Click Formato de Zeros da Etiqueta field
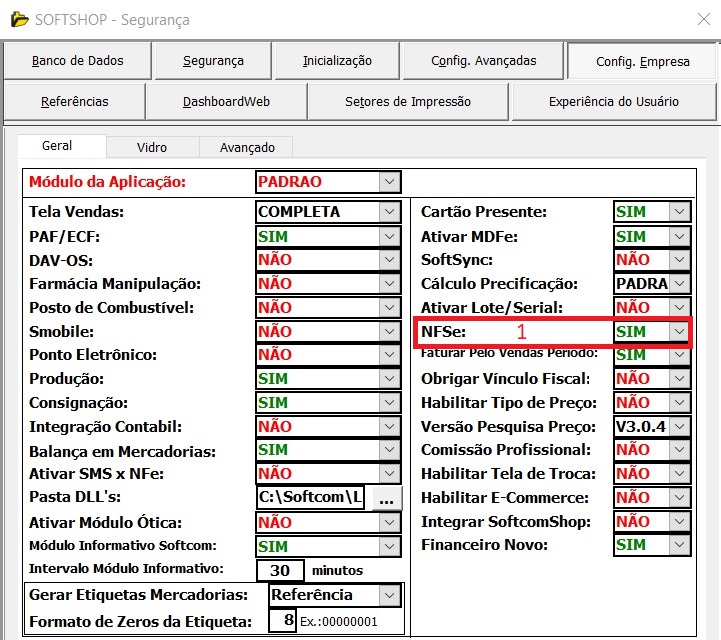Image resolution: width=721 pixels, height=640 pixels. click(282, 620)
